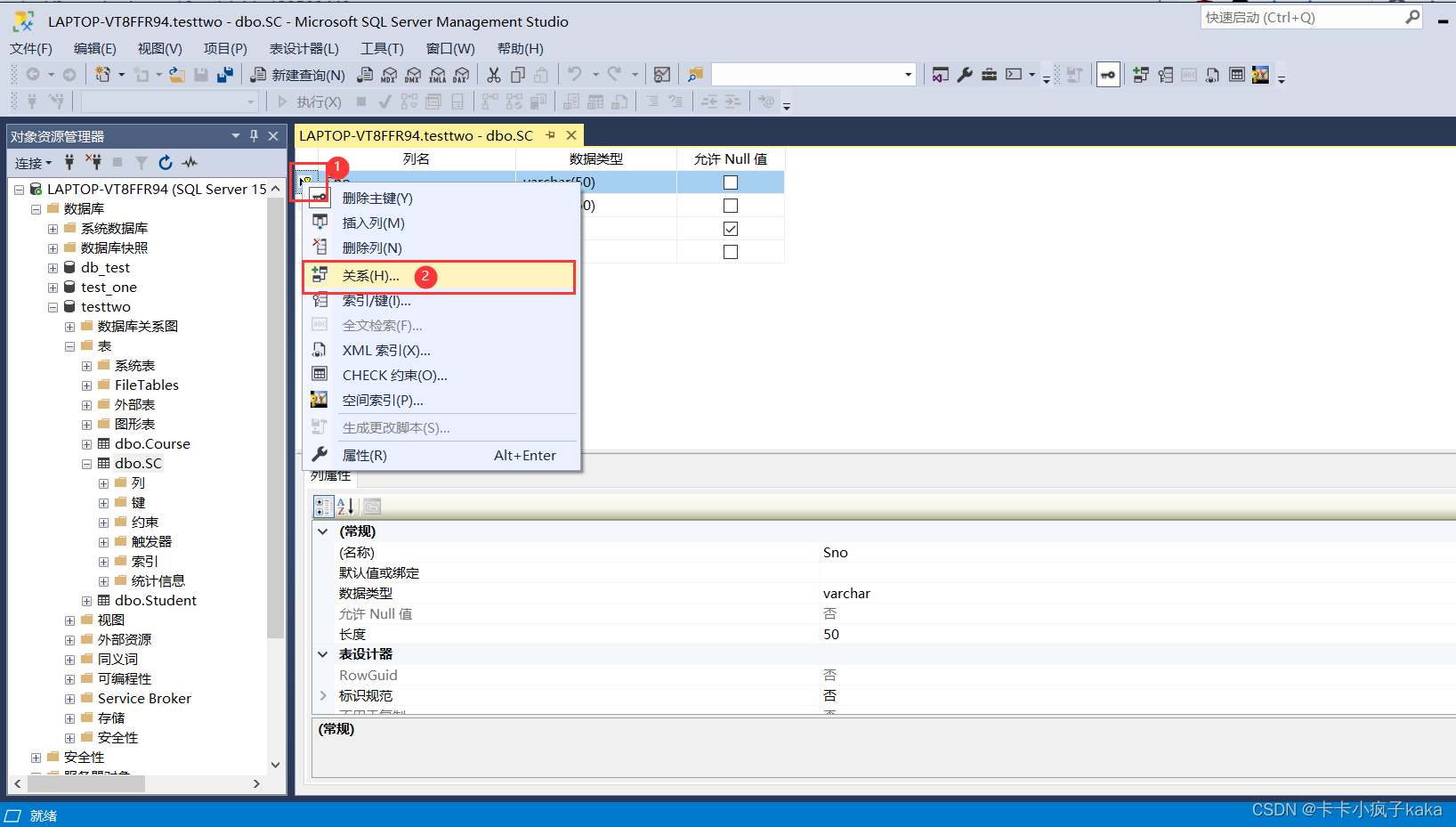Click the Activity Monitor toolbar icon
The width and height of the screenshot is (1456, 827).
point(662,75)
